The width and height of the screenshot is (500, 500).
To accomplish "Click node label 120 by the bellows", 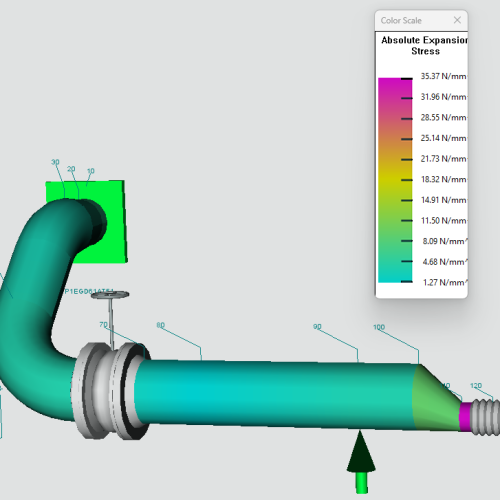I will point(476,386).
